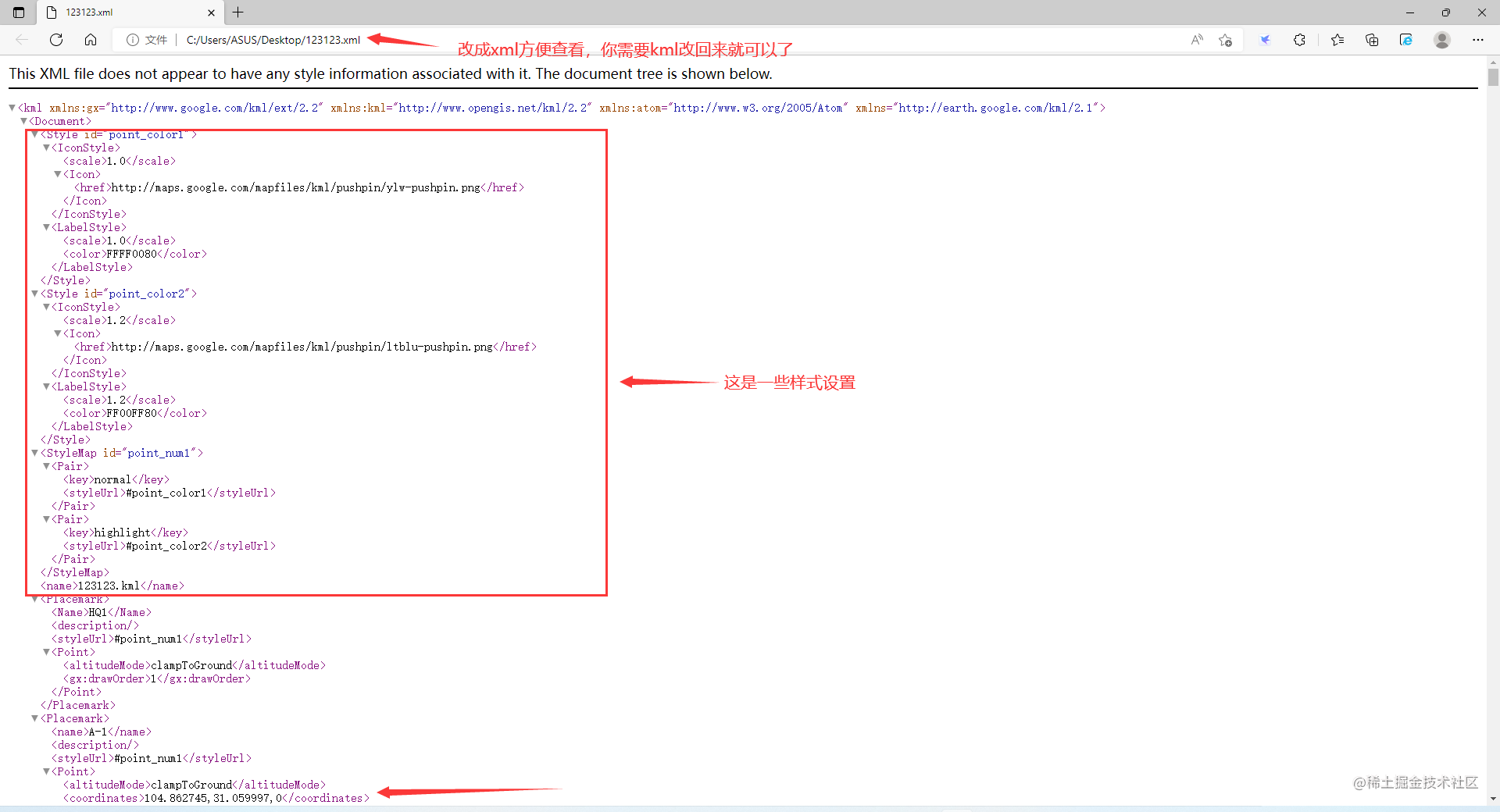1500x812 pixels.
Task: Click the Name value HQ1
Action: click(x=98, y=612)
